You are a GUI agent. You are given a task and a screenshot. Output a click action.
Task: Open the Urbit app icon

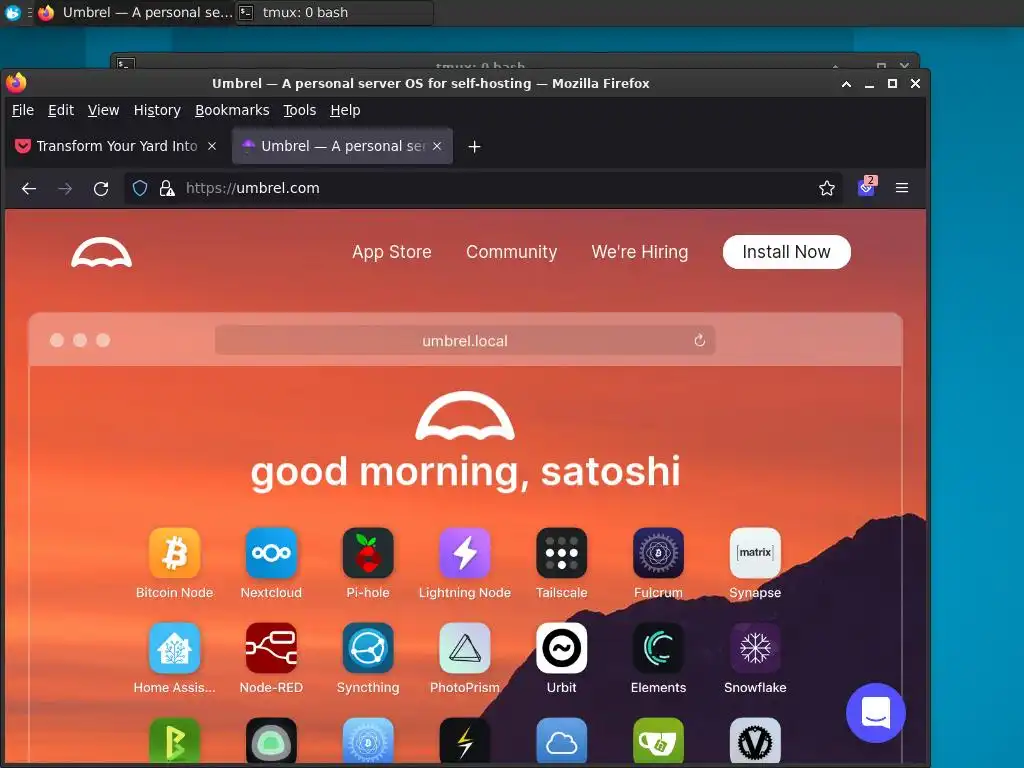[x=562, y=648]
